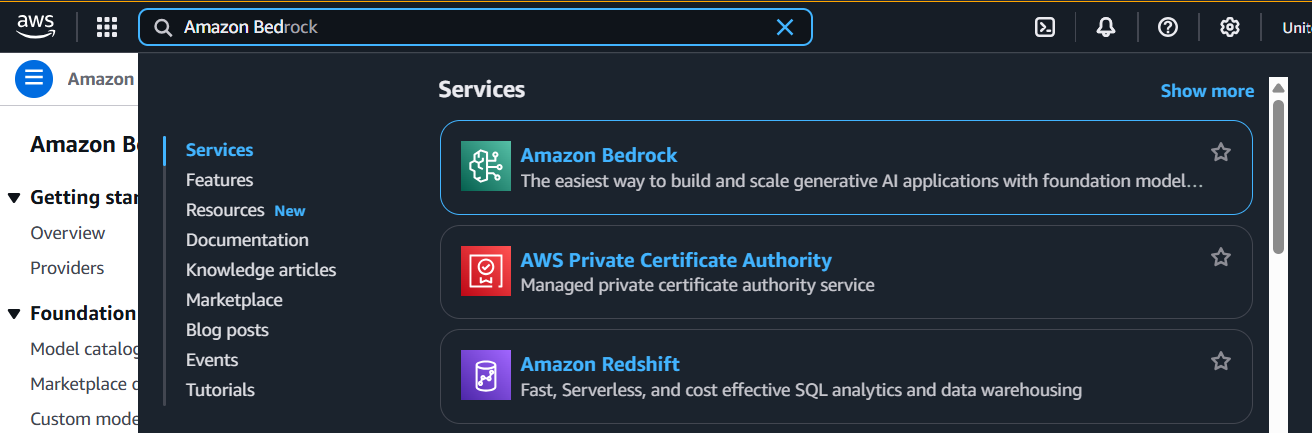
Task: Click the search results scrollbar
Action: pos(1278,170)
